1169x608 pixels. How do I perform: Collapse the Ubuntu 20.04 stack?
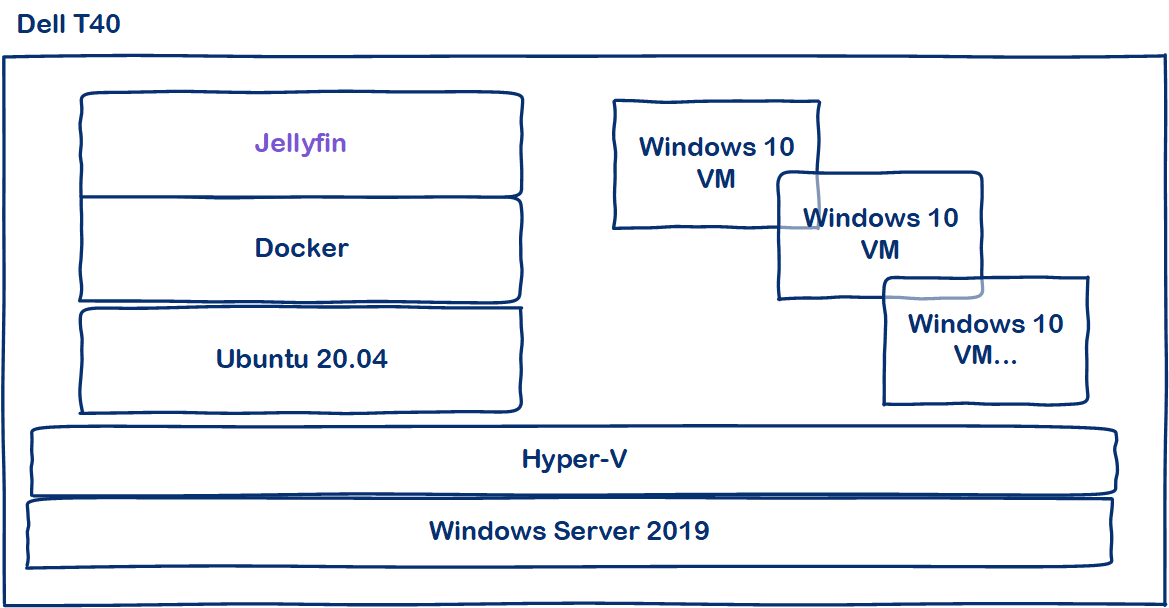tap(301, 360)
